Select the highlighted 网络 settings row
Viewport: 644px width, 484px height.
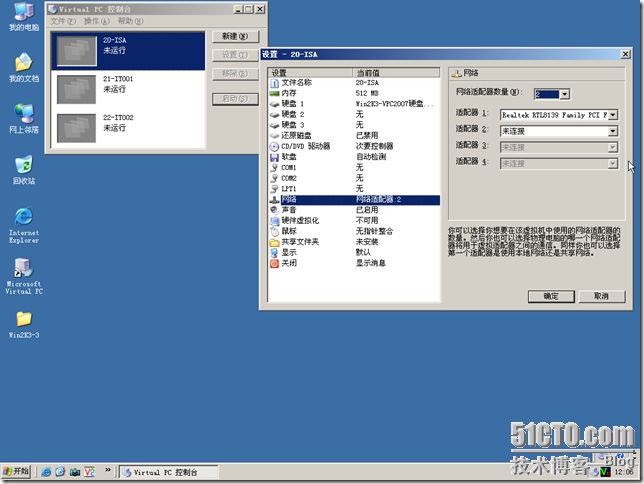pos(354,200)
